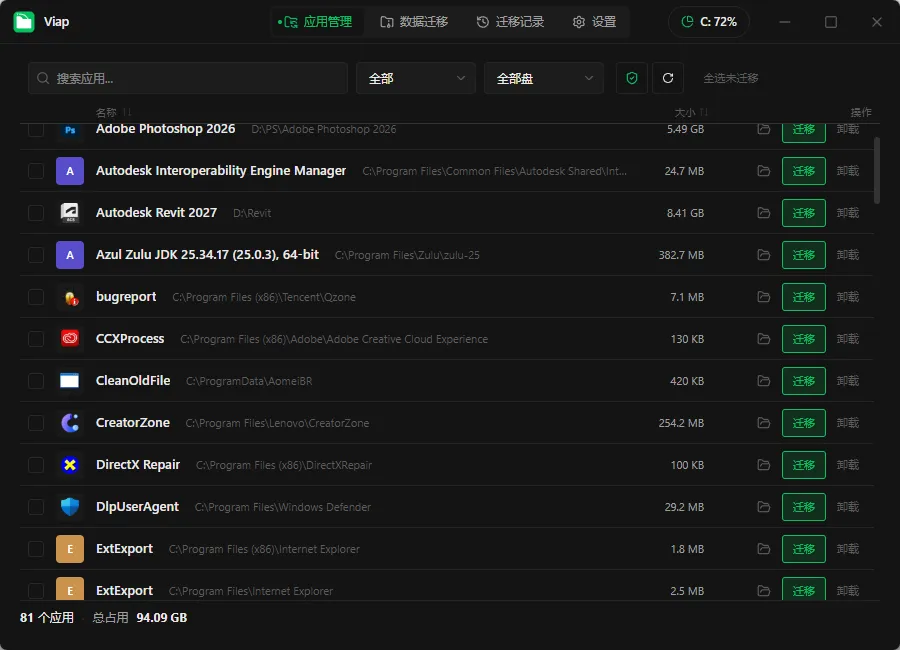Image resolution: width=900 pixels, height=650 pixels.
Task: Open folder location for CreatorZone
Action: click(x=763, y=423)
